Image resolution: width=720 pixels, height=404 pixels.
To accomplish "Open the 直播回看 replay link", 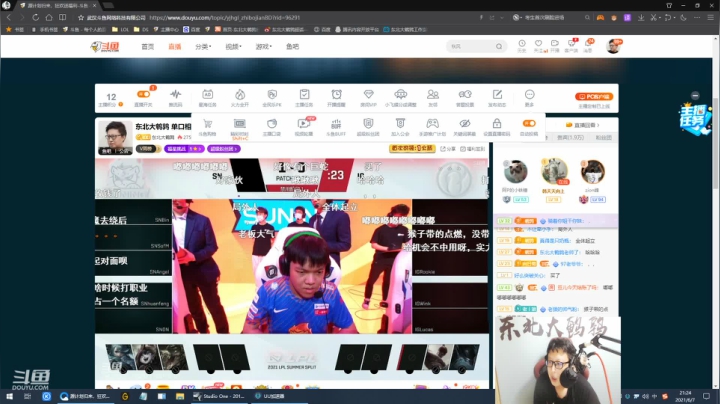I will pos(583,125).
